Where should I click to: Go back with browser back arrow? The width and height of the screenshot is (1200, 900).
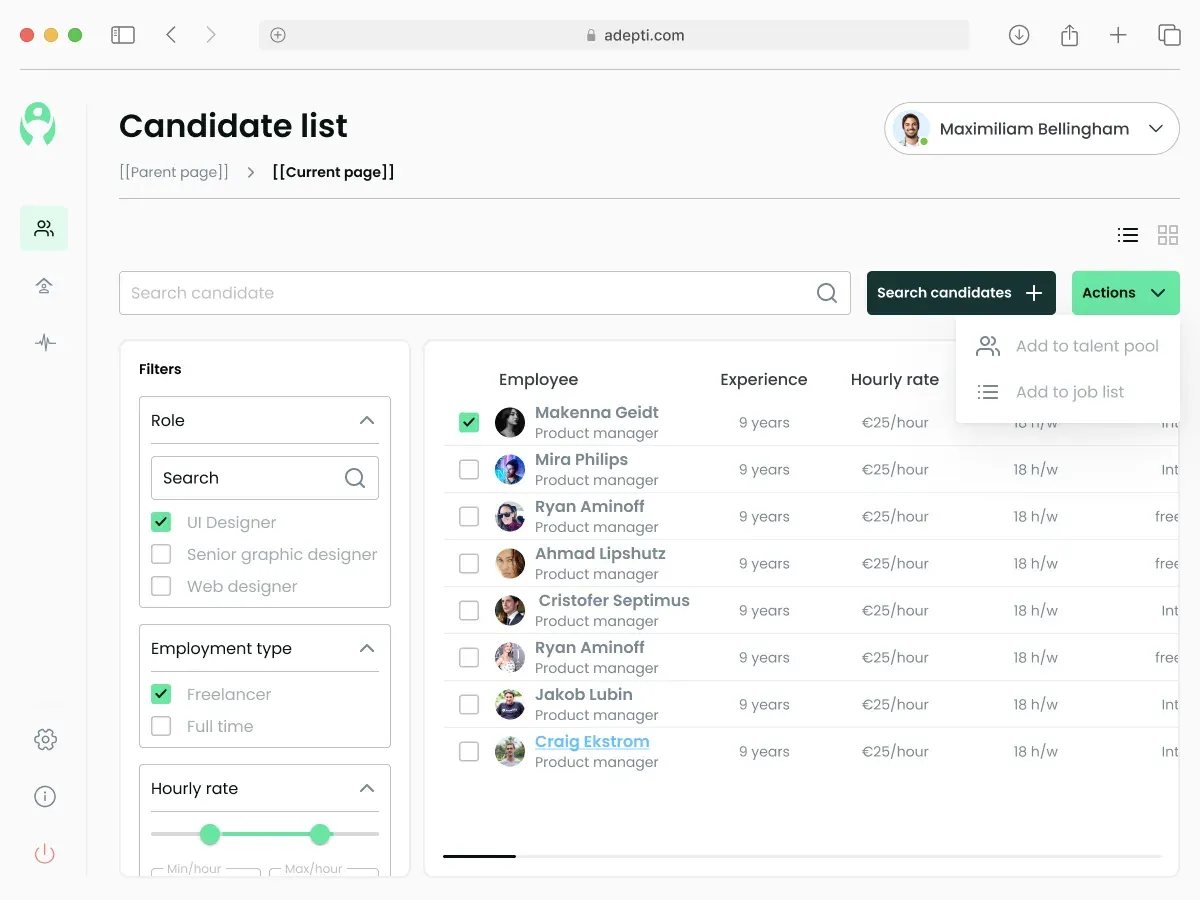click(x=171, y=35)
